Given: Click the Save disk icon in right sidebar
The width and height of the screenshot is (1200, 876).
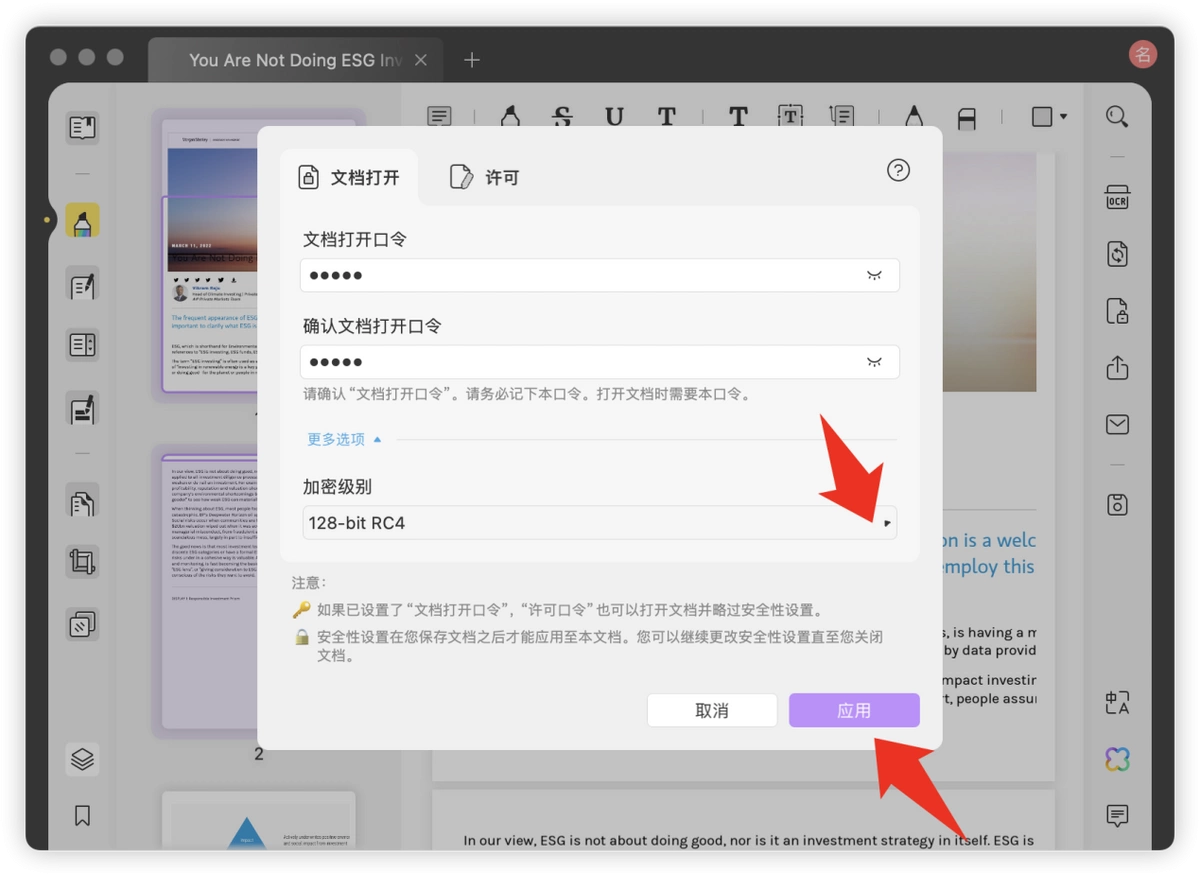Looking at the screenshot, I should (1117, 504).
